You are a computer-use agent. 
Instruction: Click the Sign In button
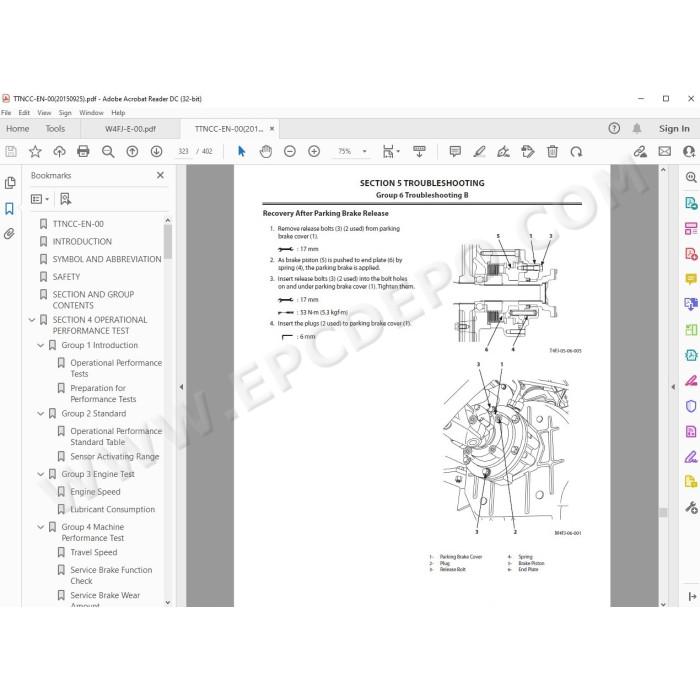coord(674,129)
